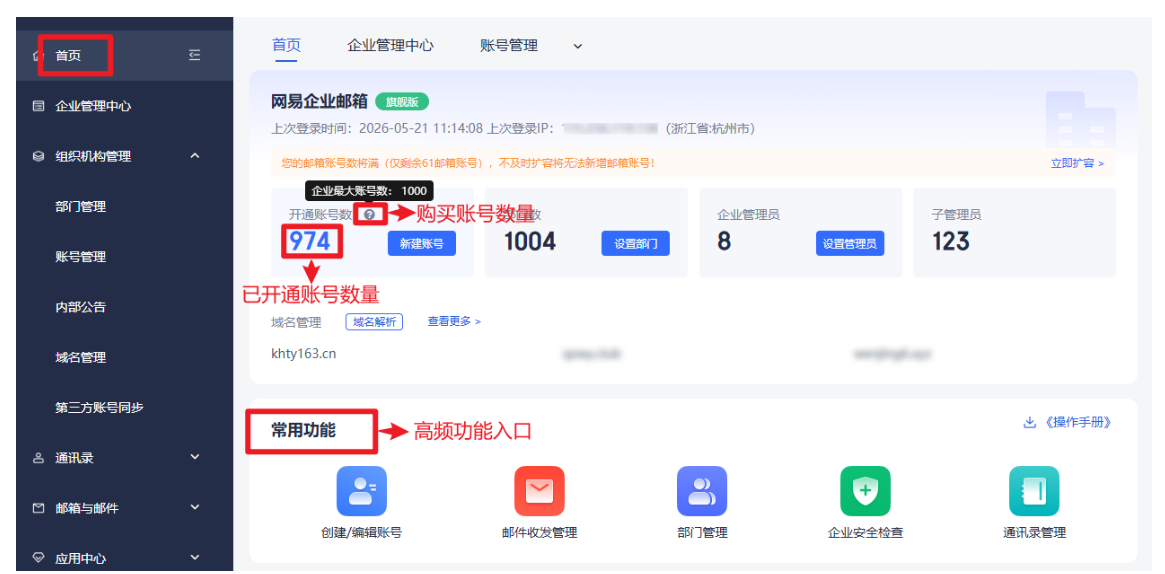Click the 974 opened accounts number
The image size is (1165, 574).
[x=310, y=241]
